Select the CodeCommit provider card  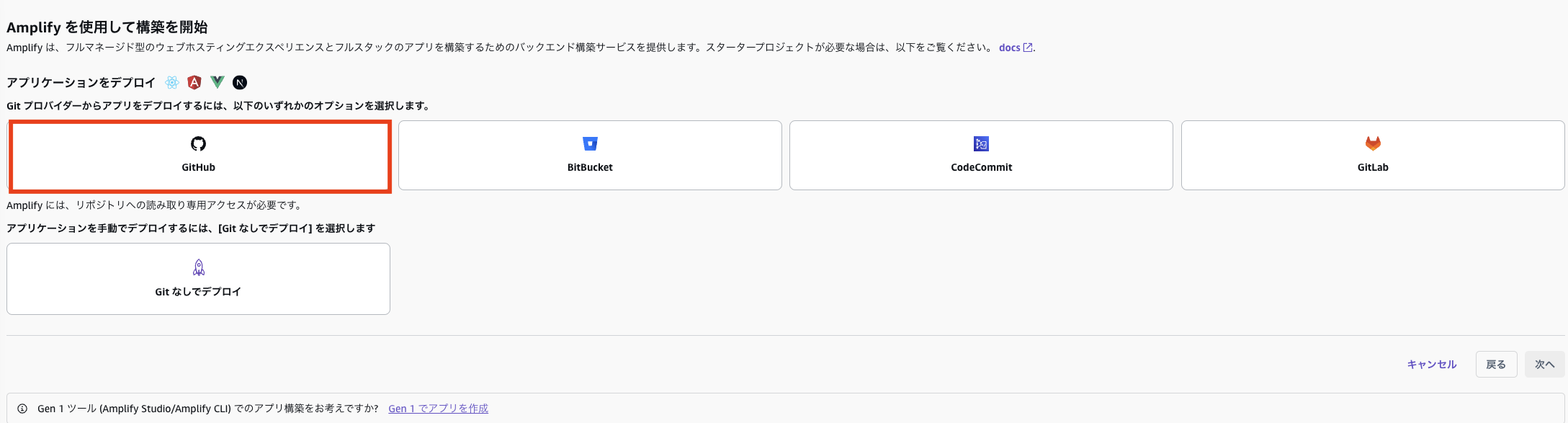(981, 156)
